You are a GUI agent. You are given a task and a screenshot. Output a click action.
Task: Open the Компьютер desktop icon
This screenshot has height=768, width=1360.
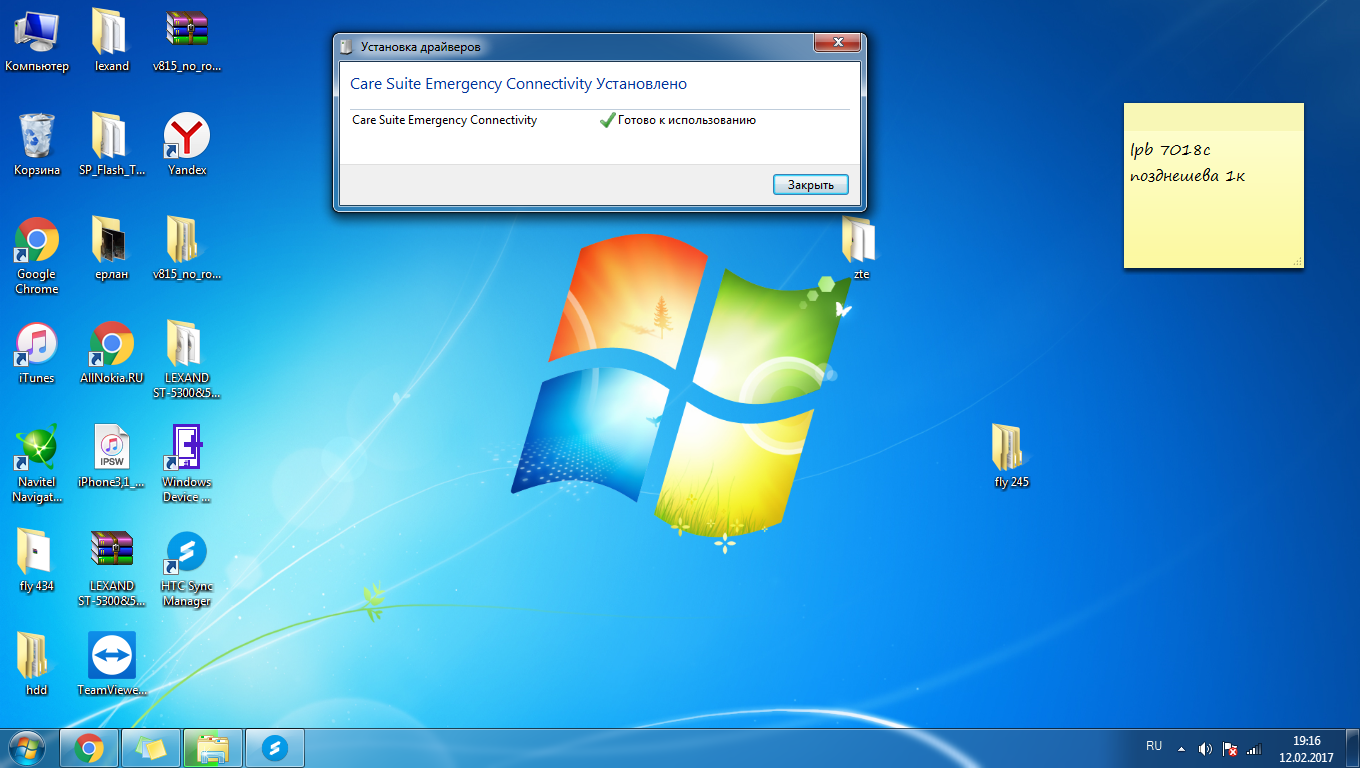[37, 33]
